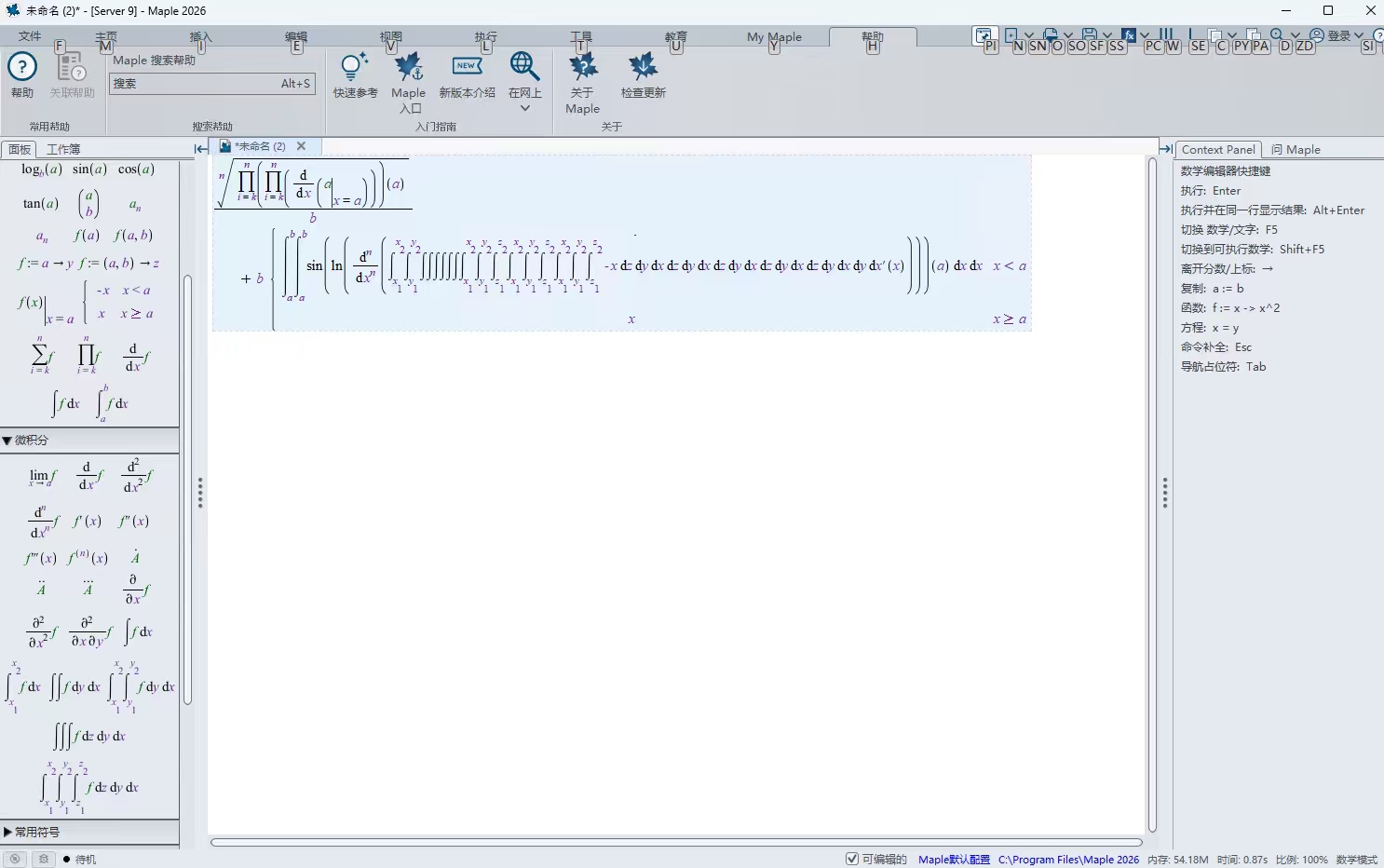
Task: Open 关于 Maple about icon
Action: (583, 67)
